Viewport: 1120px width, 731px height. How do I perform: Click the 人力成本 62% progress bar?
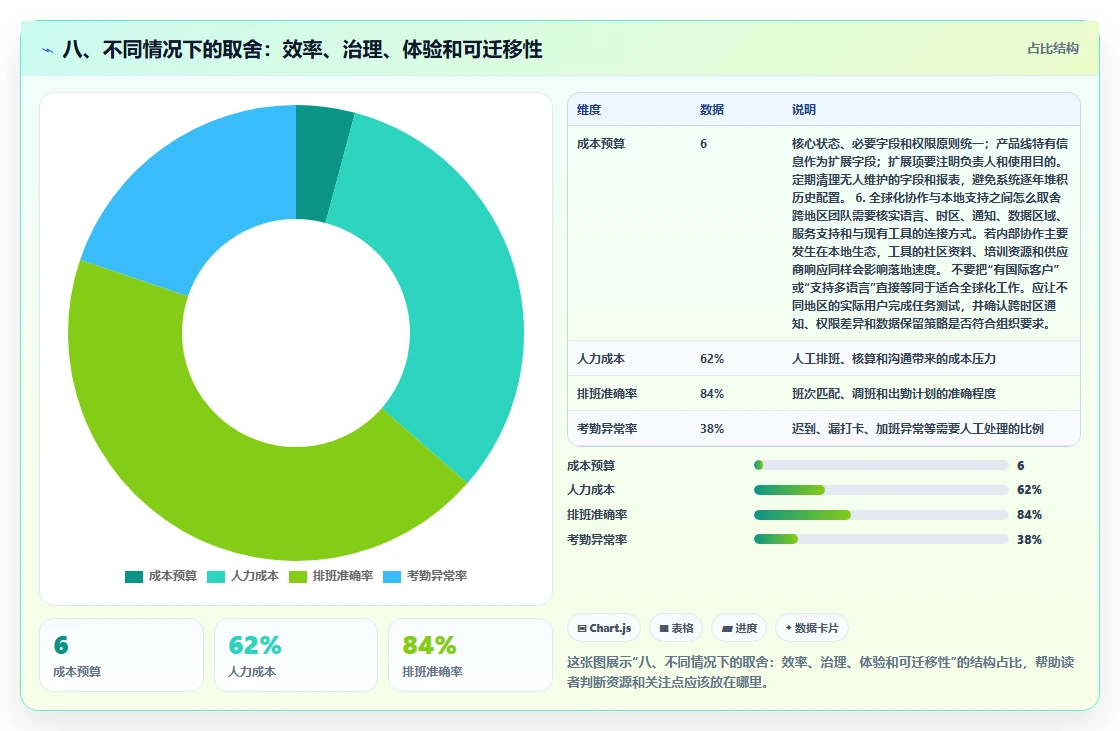881,489
